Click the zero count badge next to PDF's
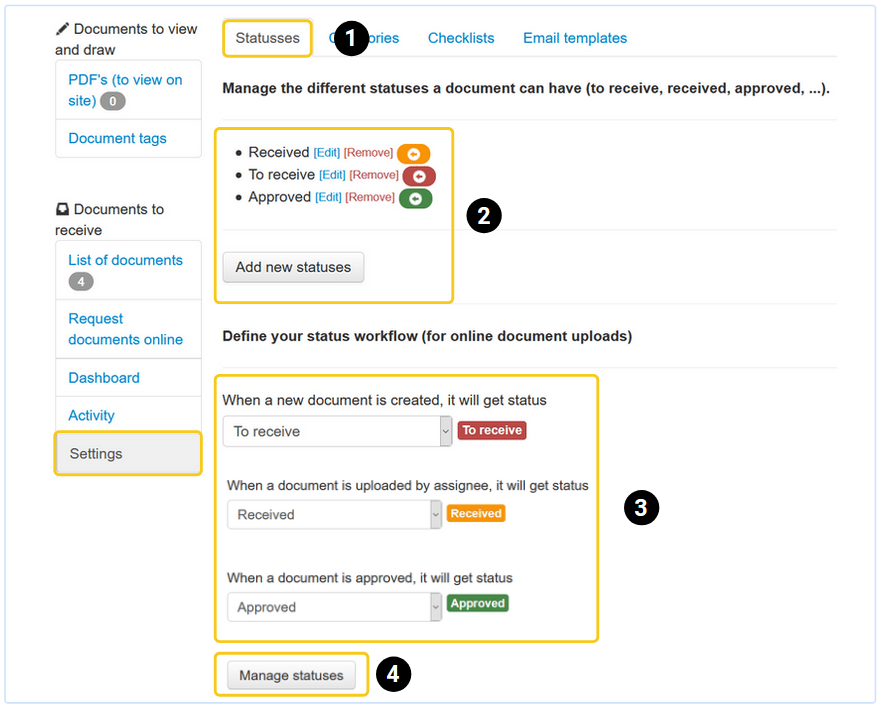The width and height of the screenshot is (883, 707). (x=113, y=101)
